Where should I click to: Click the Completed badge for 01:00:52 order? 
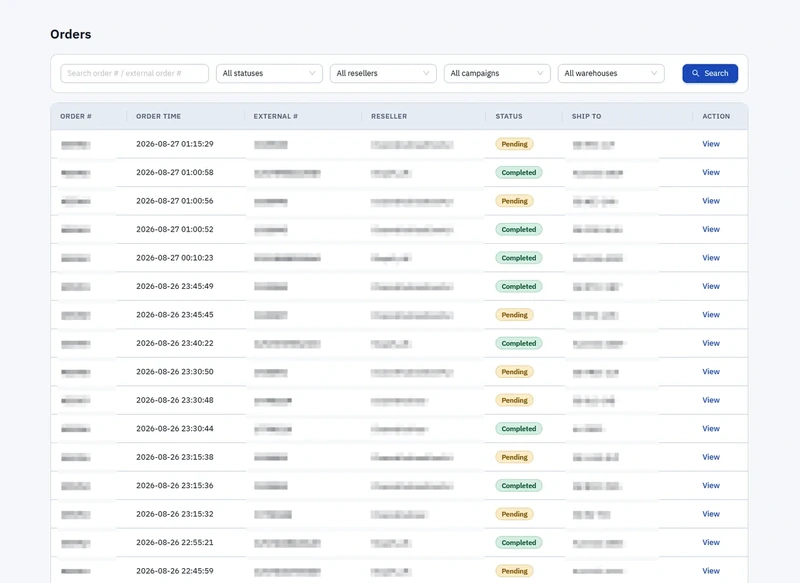(518, 230)
